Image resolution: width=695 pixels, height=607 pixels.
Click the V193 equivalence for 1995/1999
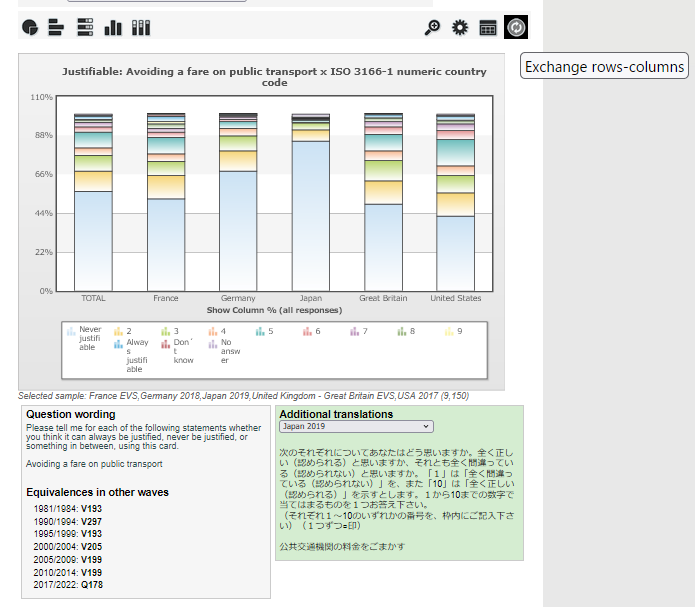click(91, 534)
